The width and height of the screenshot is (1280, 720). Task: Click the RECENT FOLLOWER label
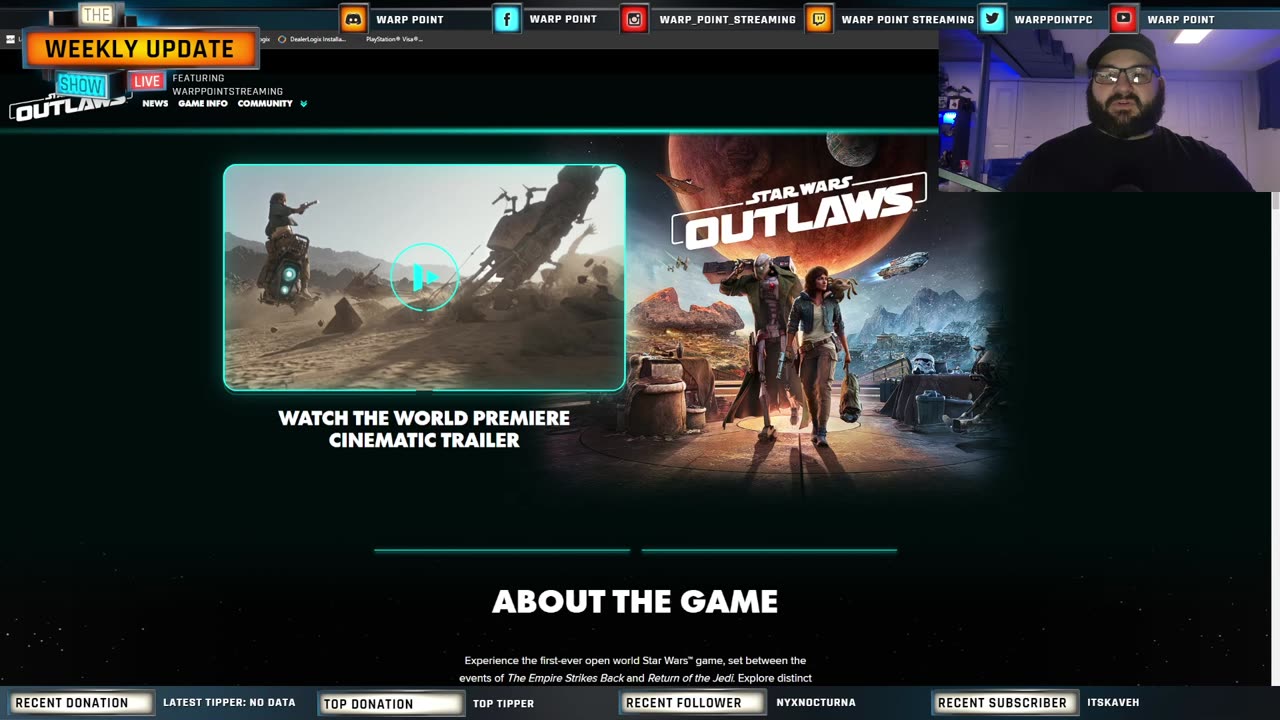coord(692,703)
